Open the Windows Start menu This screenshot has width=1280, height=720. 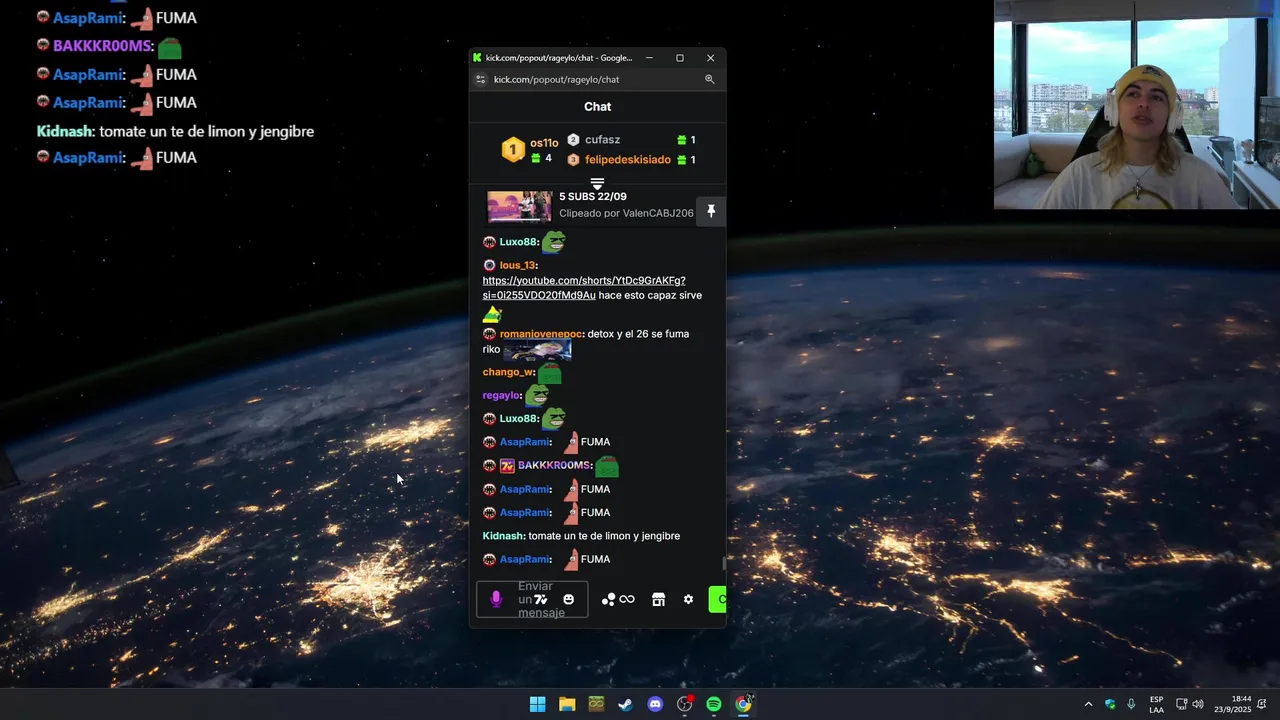tap(537, 704)
